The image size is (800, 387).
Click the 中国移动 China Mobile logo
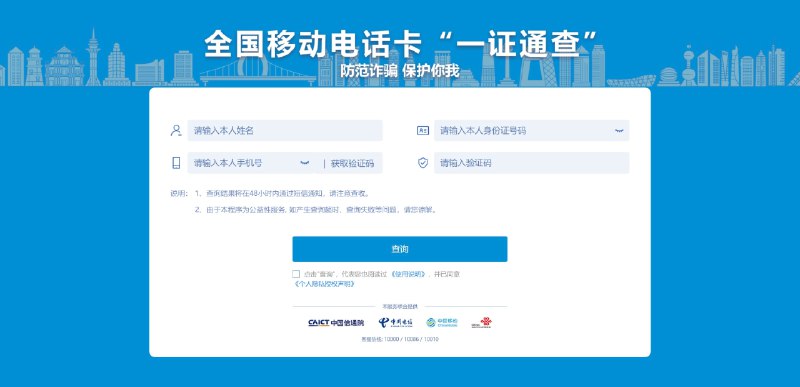[442, 322]
